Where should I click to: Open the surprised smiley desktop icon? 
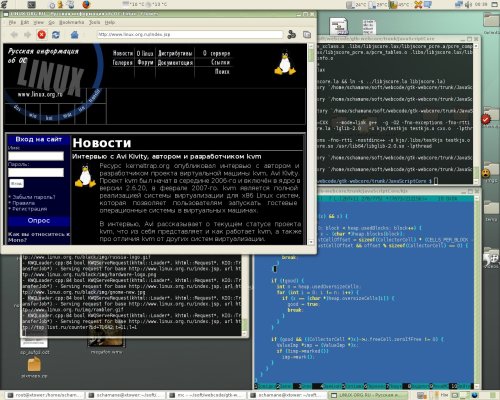click(x=486, y=173)
